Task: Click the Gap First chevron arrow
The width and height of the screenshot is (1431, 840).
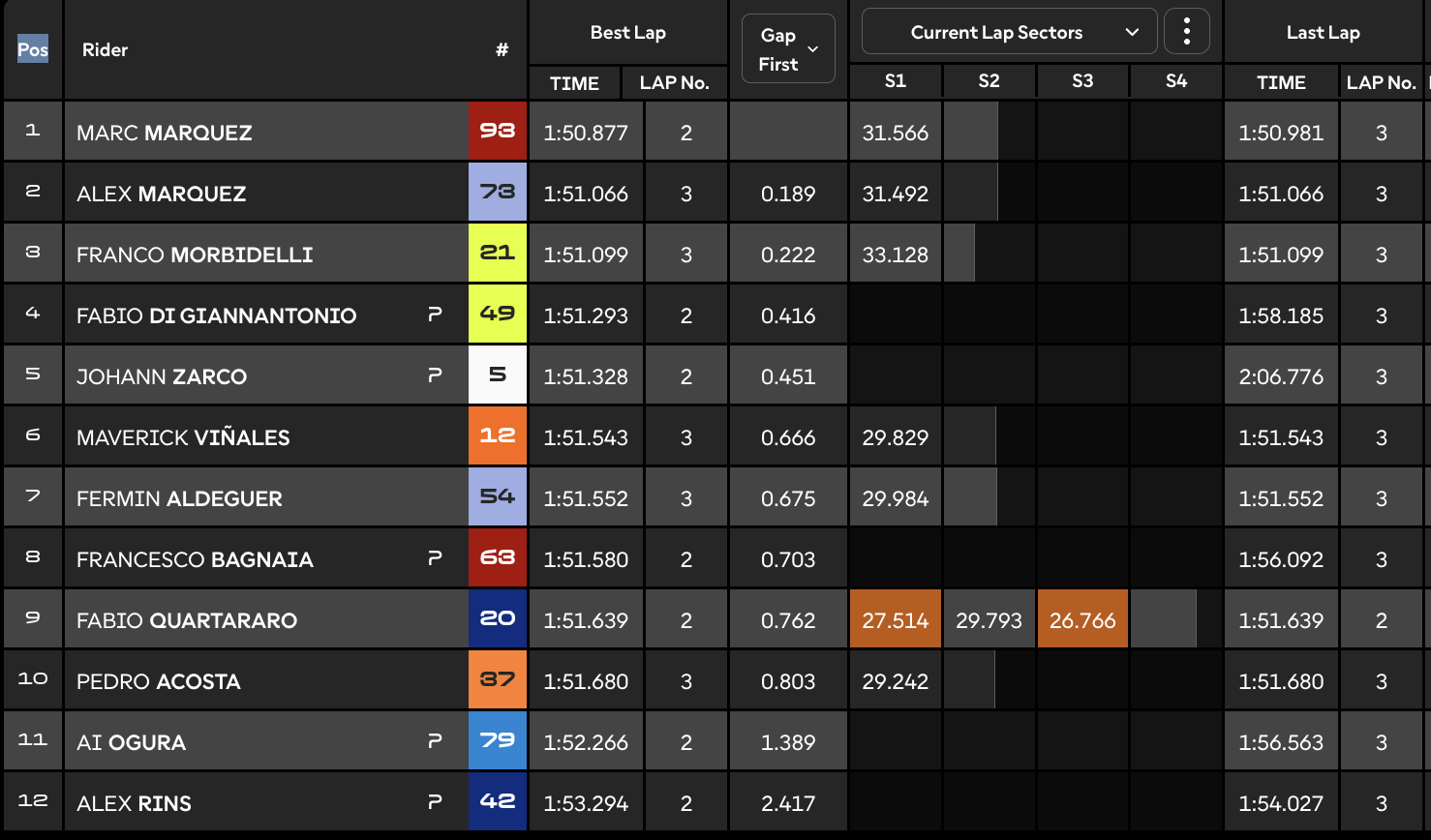Action: [813, 49]
